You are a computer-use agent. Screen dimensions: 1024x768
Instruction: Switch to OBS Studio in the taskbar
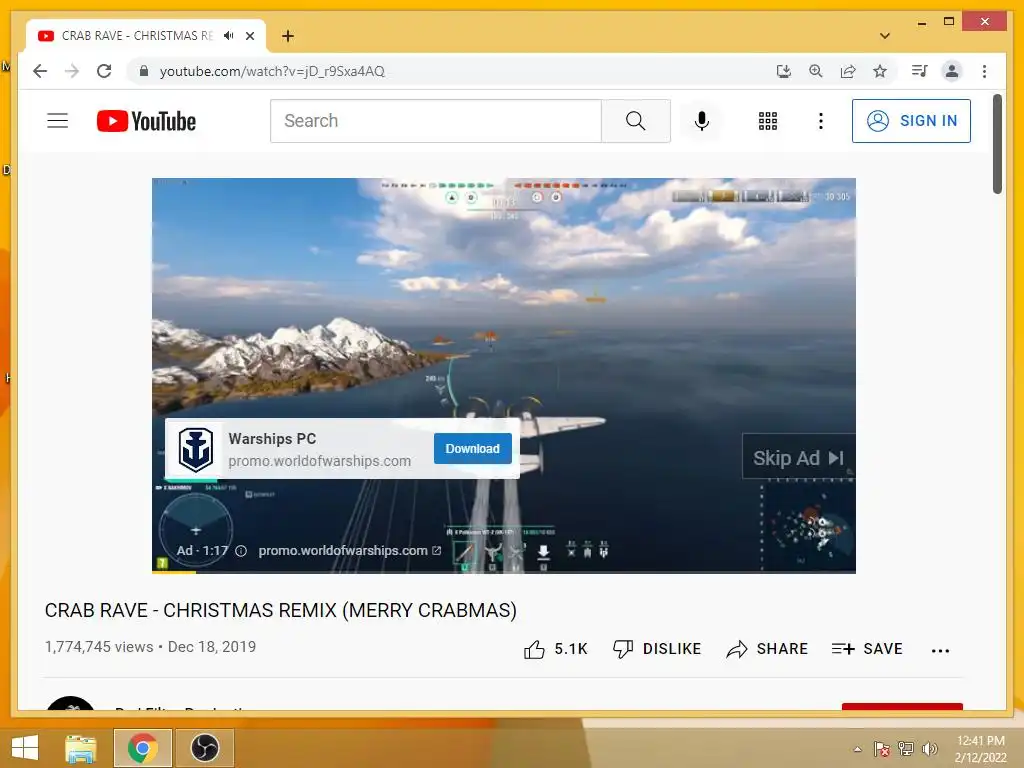point(204,748)
